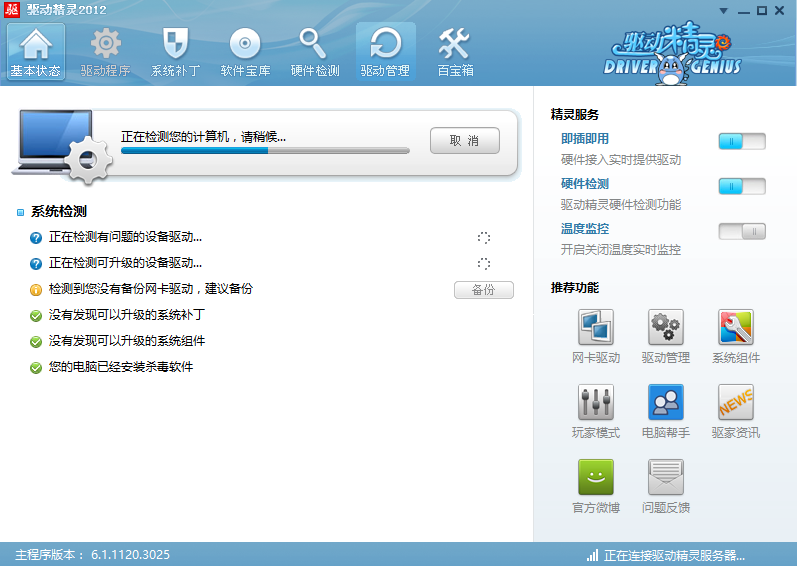The height and width of the screenshot is (566, 797).
Task: Open the 玩家模式 gamer mode icon
Action: [596, 403]
